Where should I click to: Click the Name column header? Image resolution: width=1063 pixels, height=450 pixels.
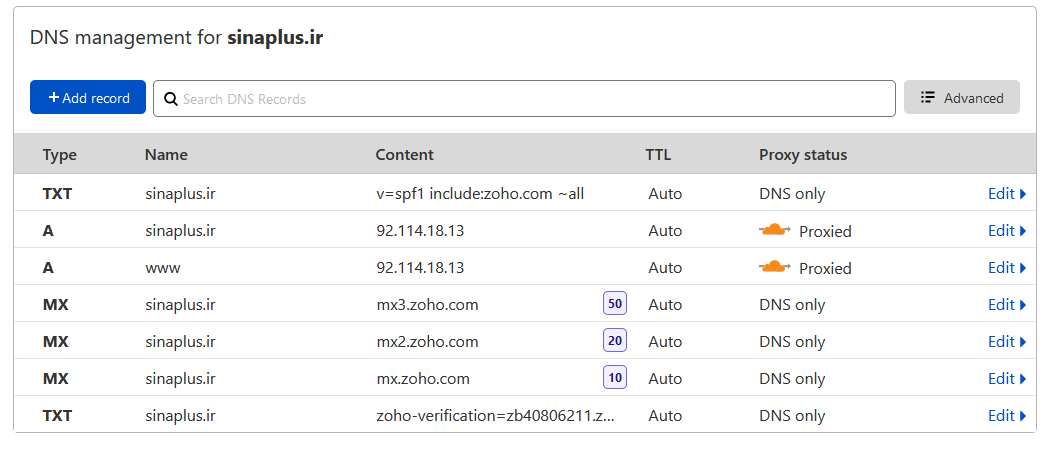pyautogui.click(x=166, y=155)
